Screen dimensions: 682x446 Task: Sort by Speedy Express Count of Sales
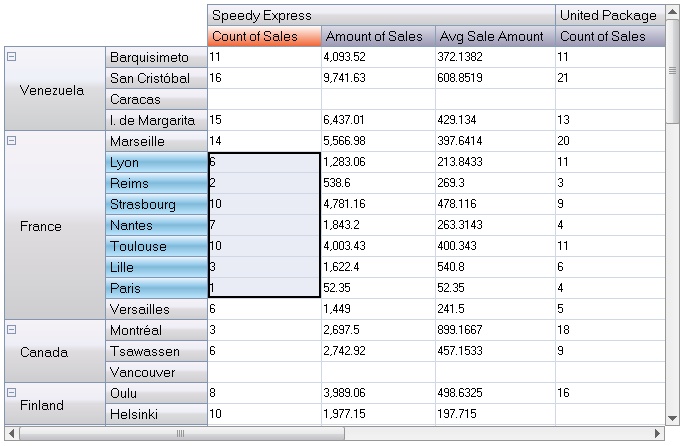tap(264, 37)
